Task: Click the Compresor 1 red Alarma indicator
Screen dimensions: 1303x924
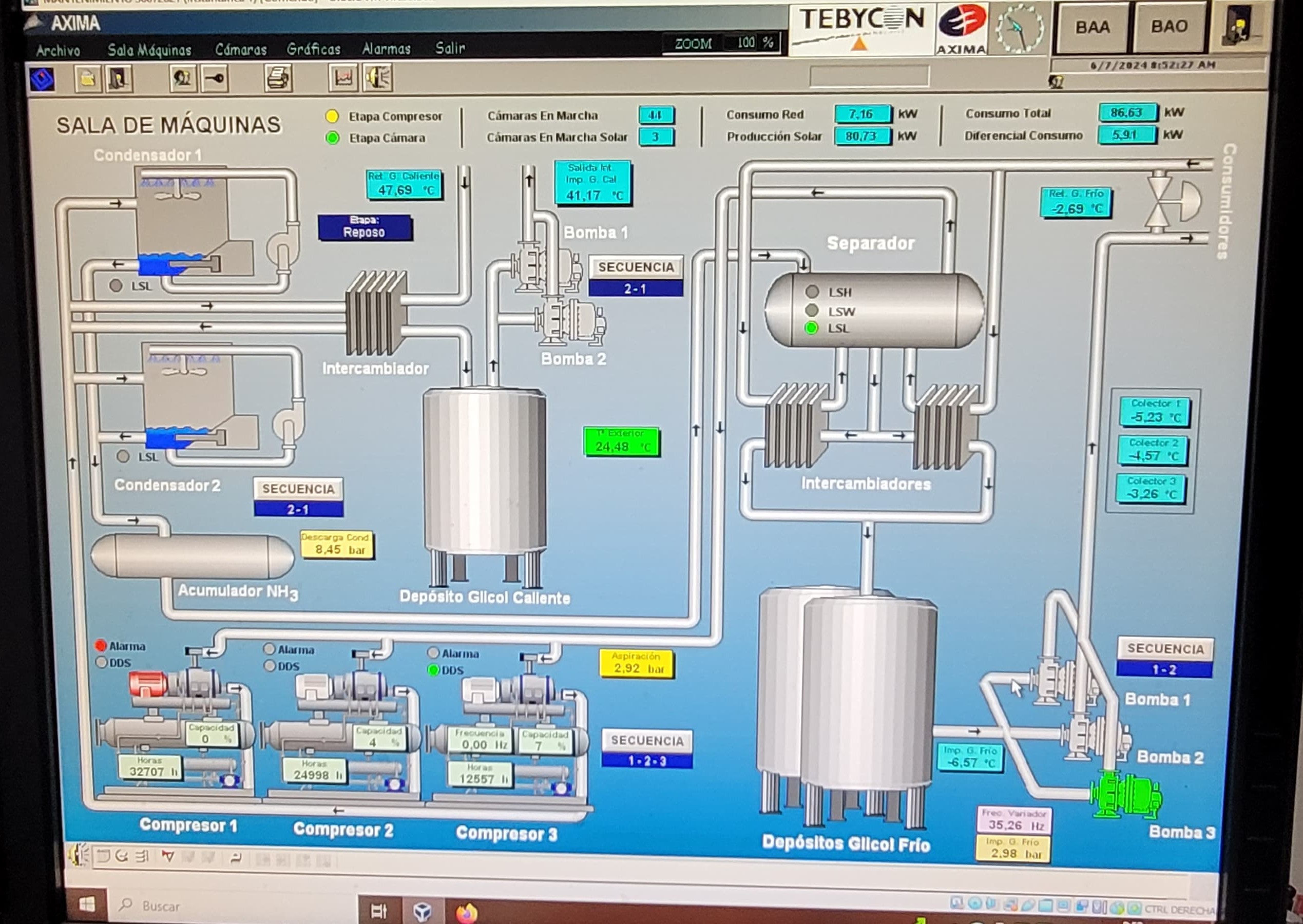Action: click(x=101, y=645)
